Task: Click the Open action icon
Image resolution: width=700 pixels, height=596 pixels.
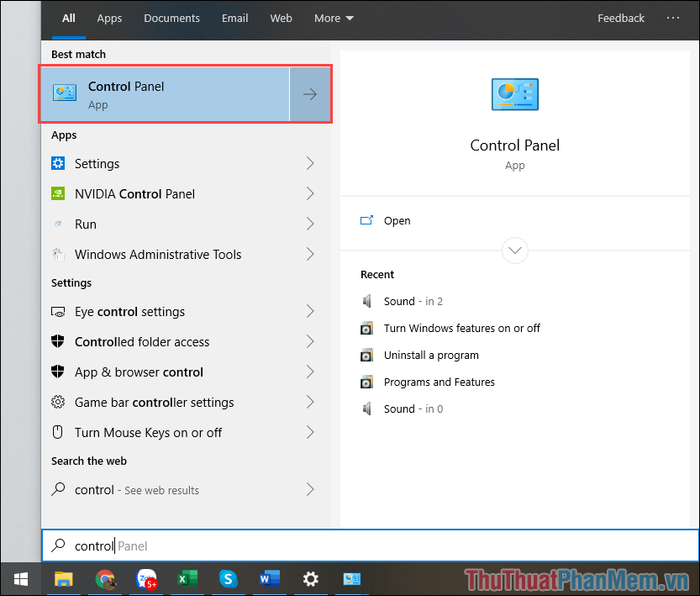Action: coord(367,220)
